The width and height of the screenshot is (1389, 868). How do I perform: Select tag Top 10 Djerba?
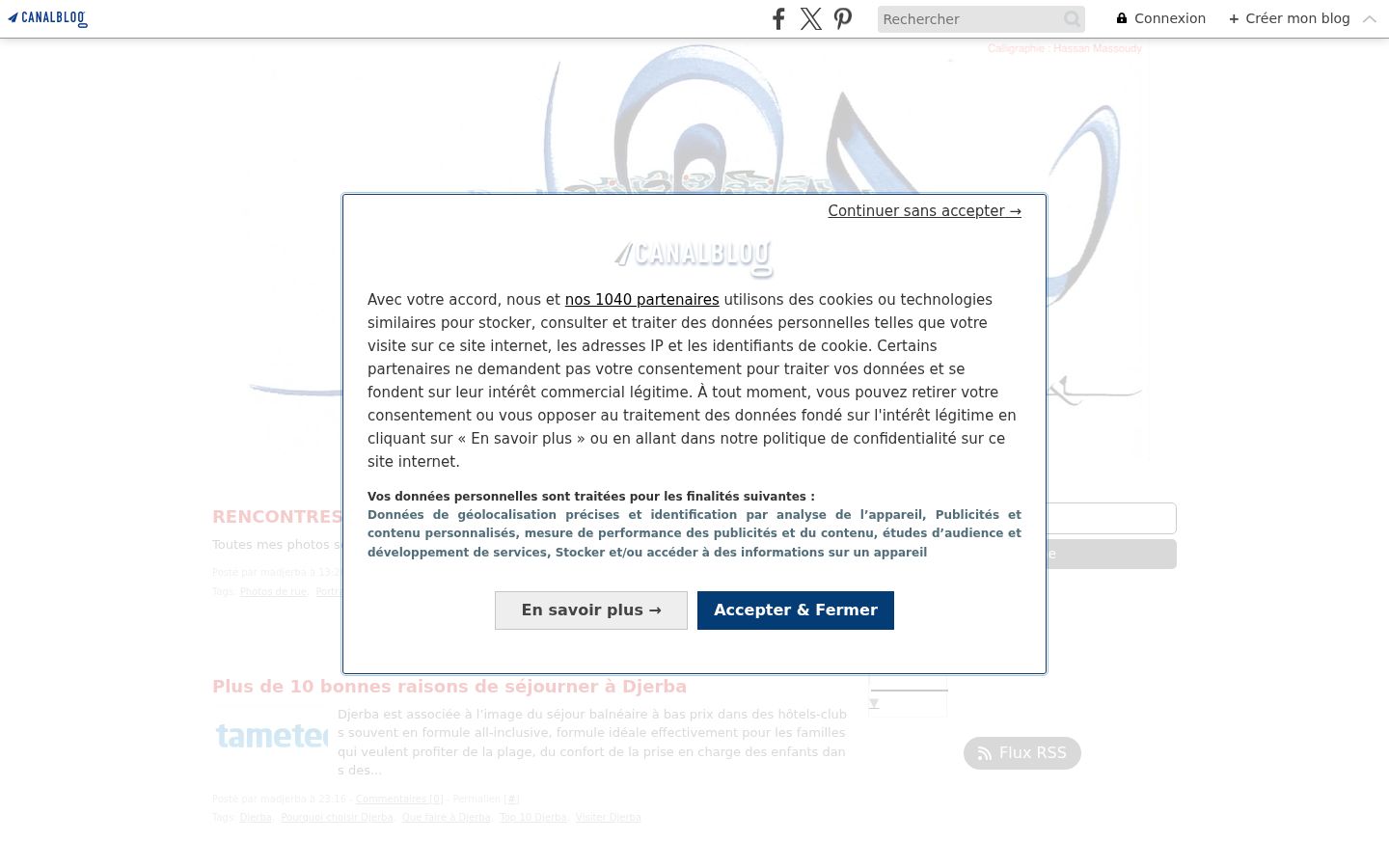[533, 818]
